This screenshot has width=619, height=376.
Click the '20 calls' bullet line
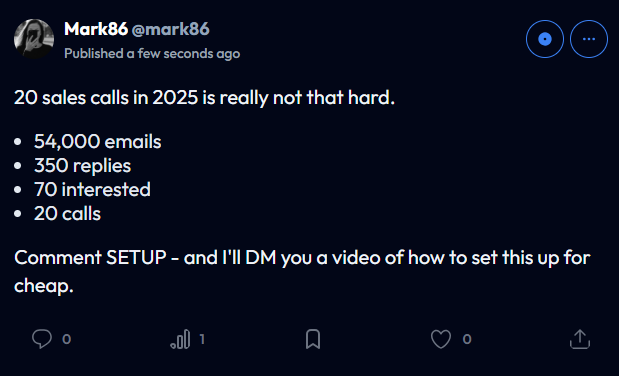67,214
